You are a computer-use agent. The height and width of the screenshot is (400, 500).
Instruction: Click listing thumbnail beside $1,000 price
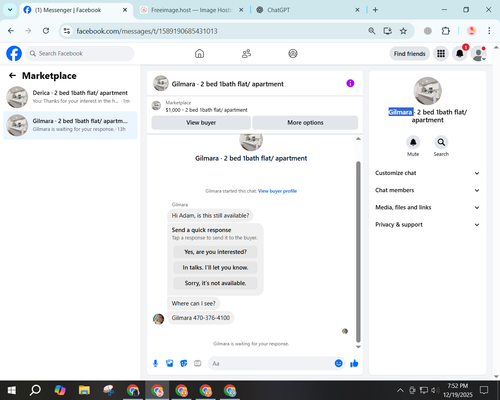pos(156,106)
